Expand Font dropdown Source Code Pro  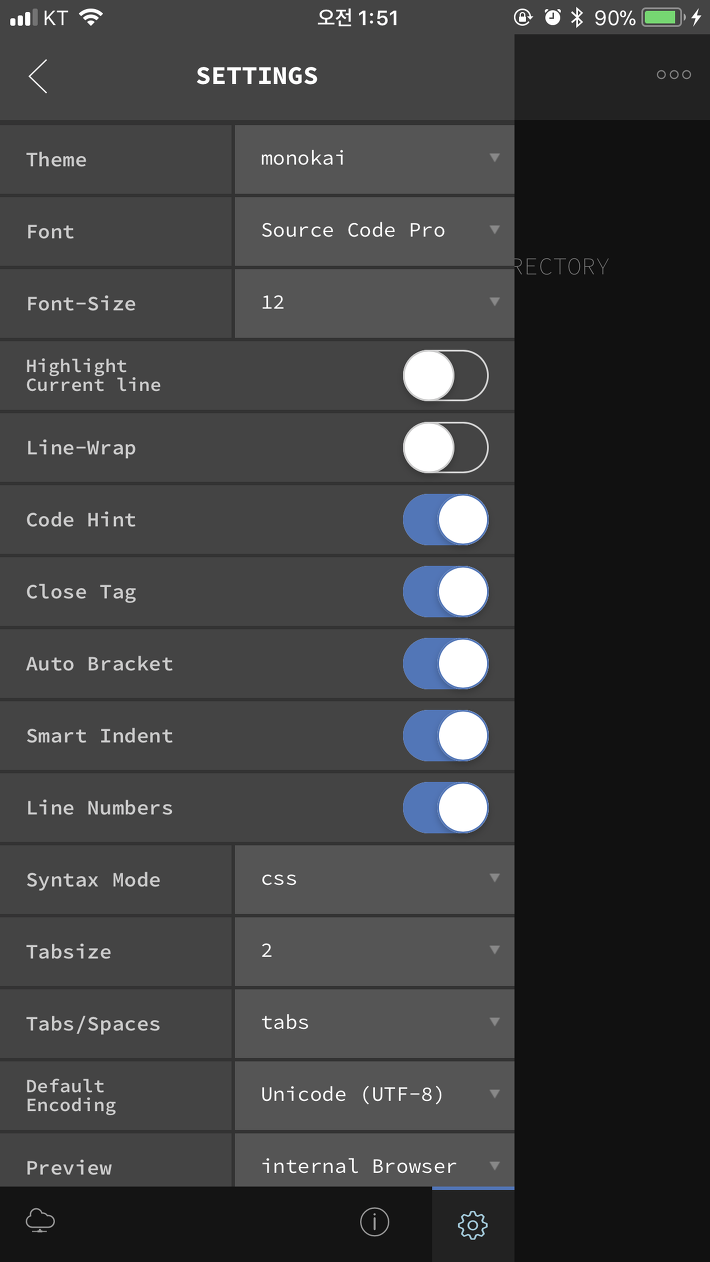(x=375, y=231)
